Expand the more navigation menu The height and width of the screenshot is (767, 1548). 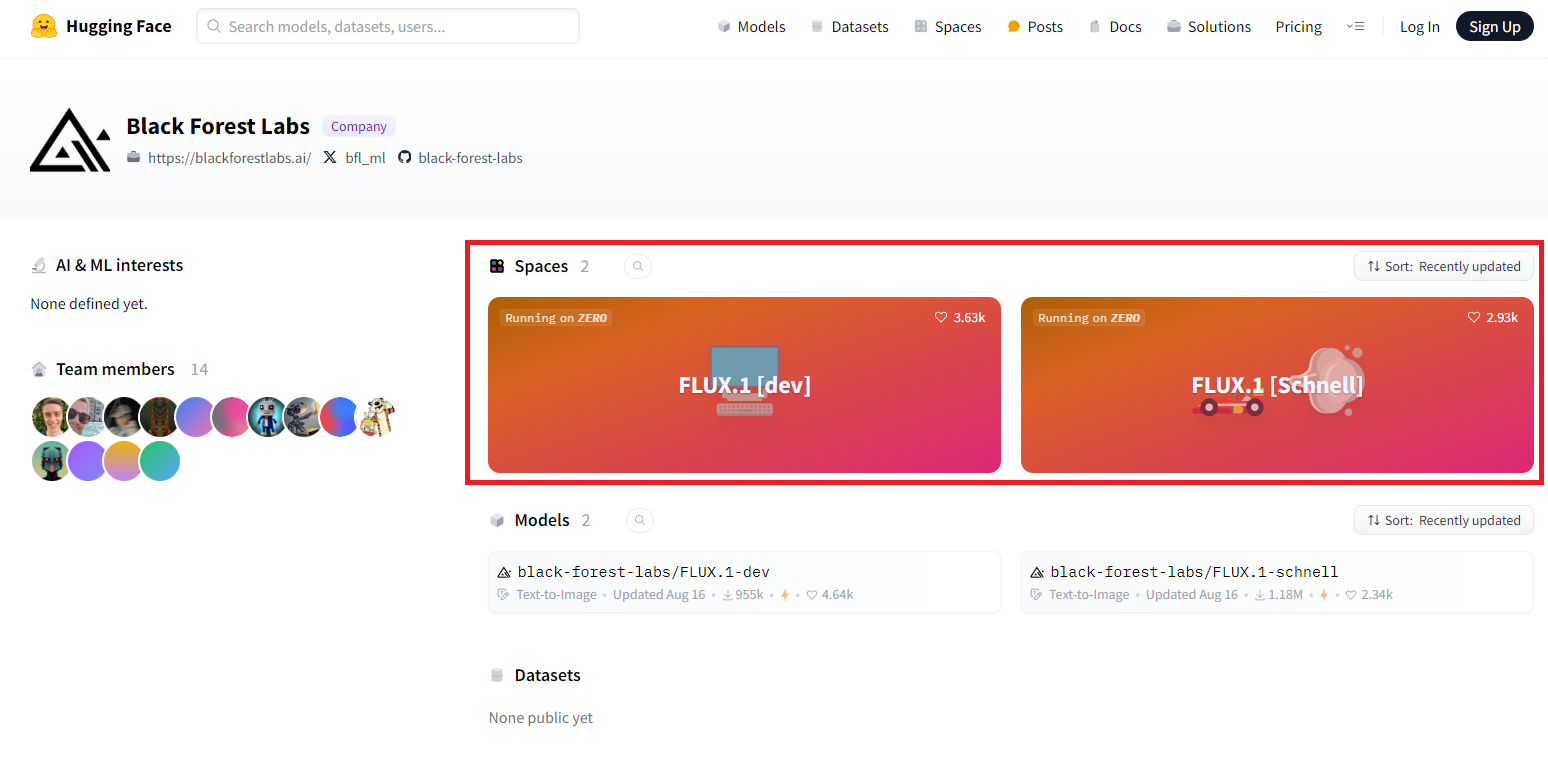1355,26
